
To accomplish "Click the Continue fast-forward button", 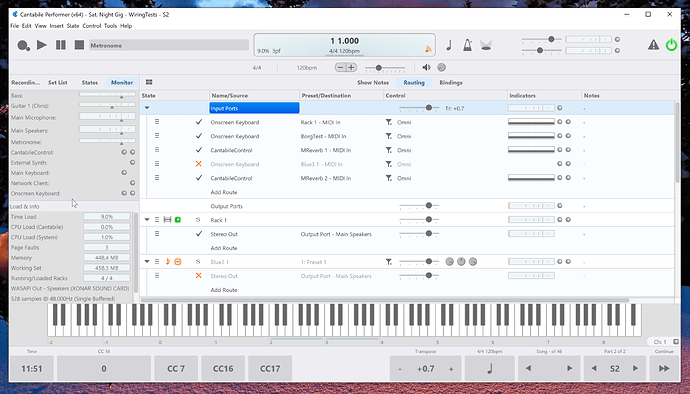I will pyautogui.click(x=664, y=368).
